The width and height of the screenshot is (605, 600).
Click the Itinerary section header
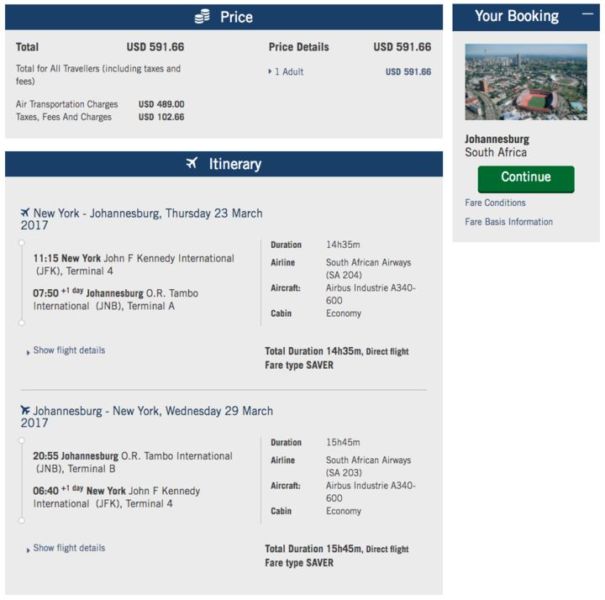224,164
